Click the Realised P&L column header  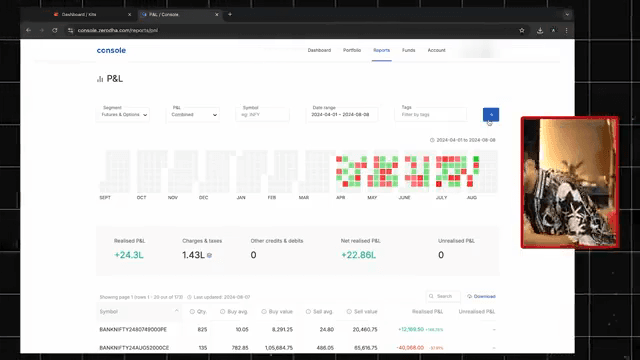pos(427,311)
